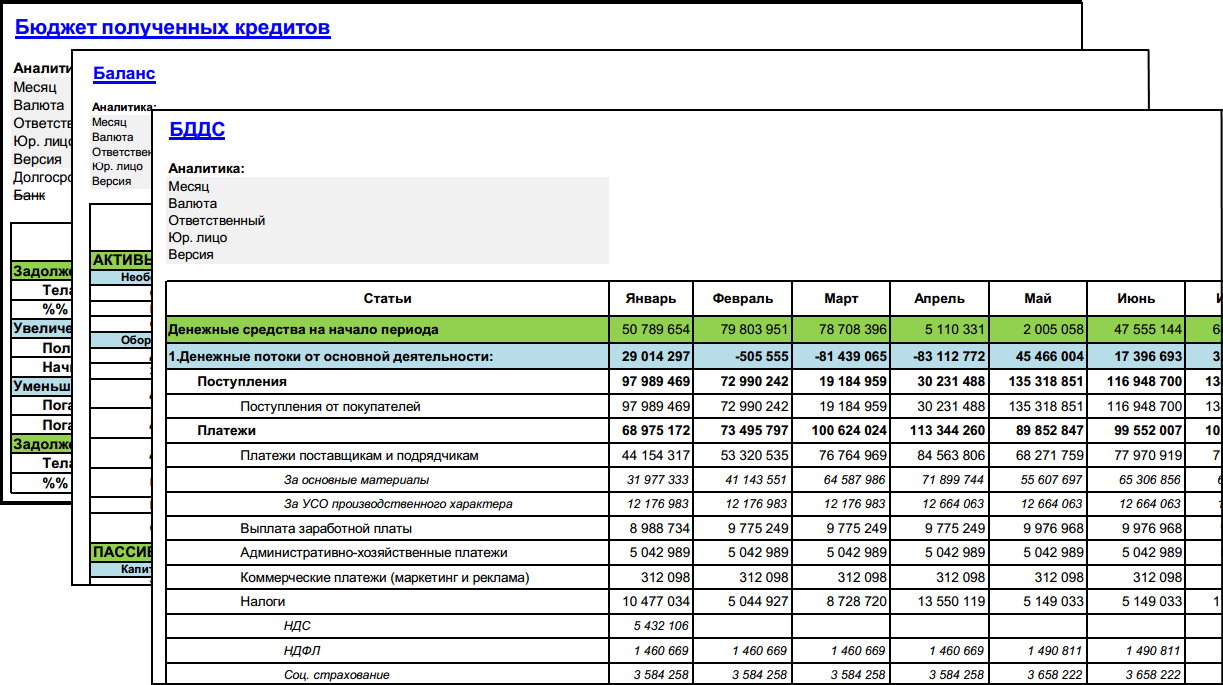Select operating cash flow -81 439 065 for Март
1223x685 pixels.
(x=850, y=356)
